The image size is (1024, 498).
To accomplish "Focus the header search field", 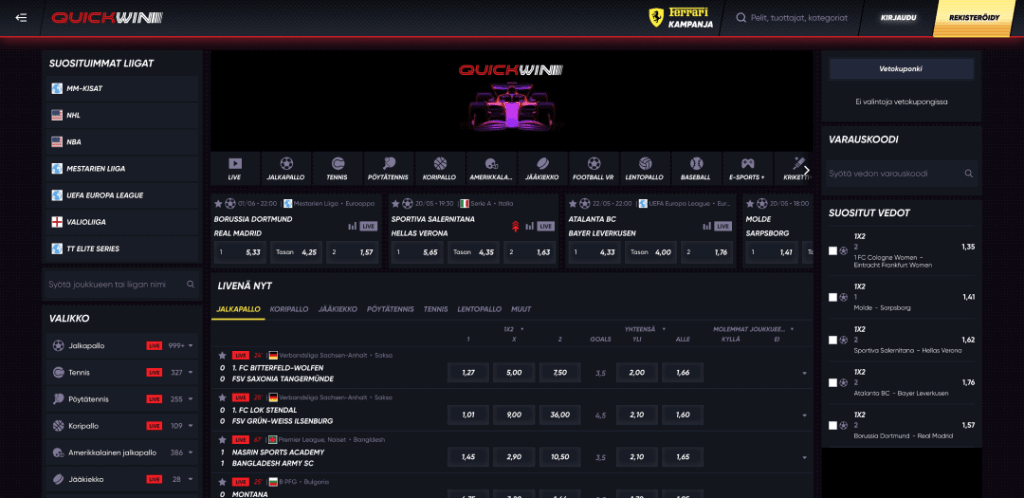I will tap(795, 18).
